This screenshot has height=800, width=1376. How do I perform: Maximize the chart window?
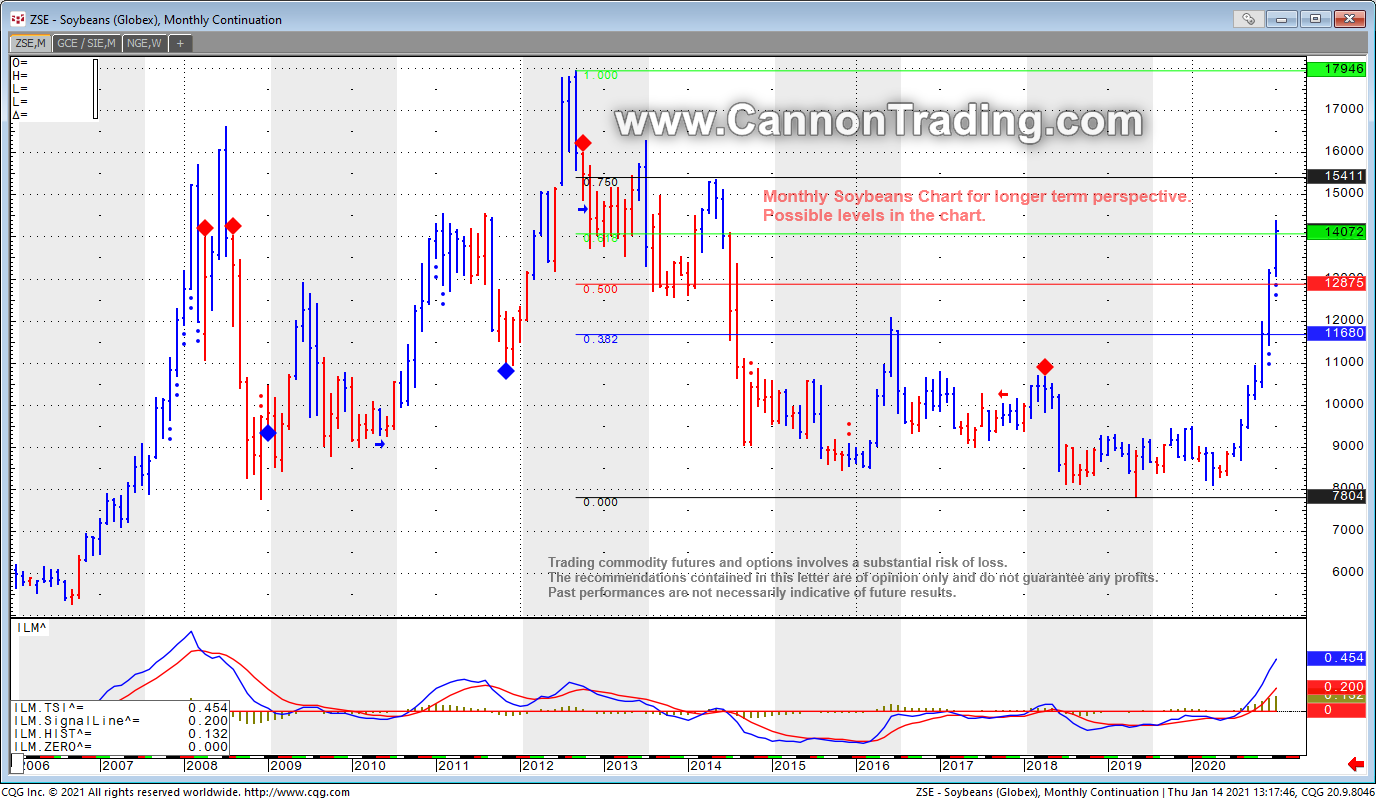[x=1315, y=18]
